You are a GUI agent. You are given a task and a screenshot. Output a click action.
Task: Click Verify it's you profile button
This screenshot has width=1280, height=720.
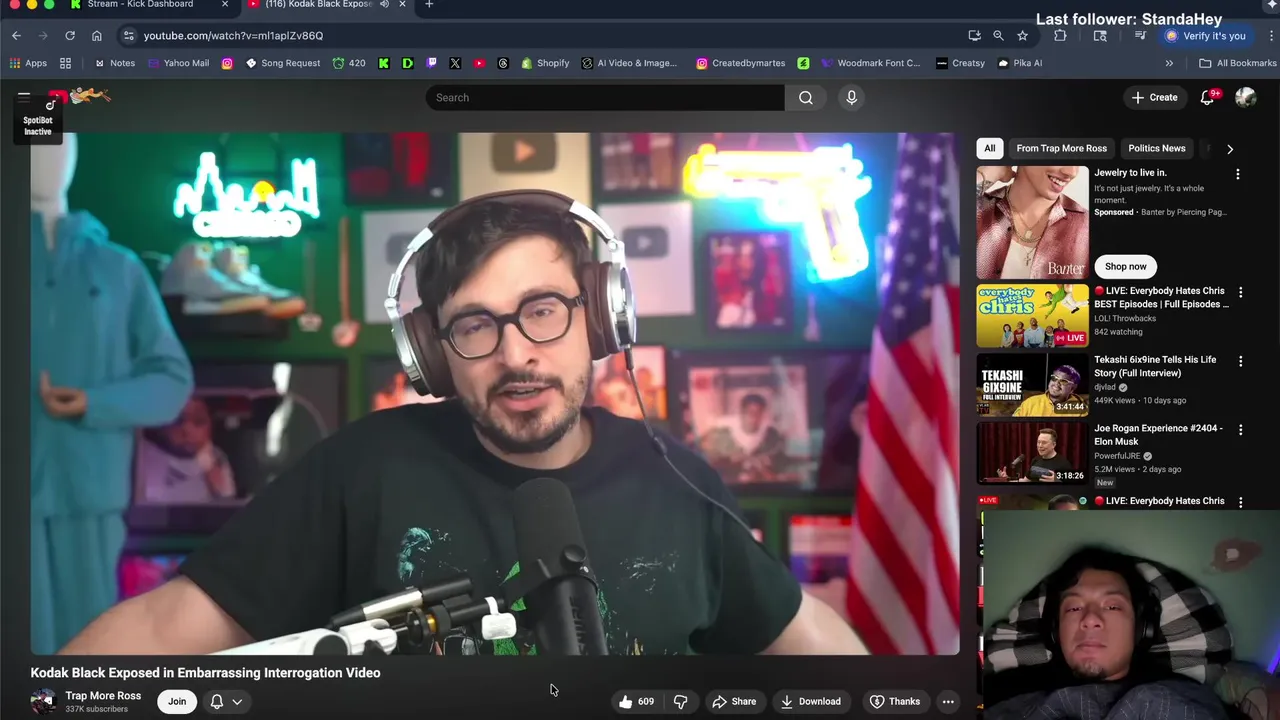pyautogui.click(x=1205, y=35)
